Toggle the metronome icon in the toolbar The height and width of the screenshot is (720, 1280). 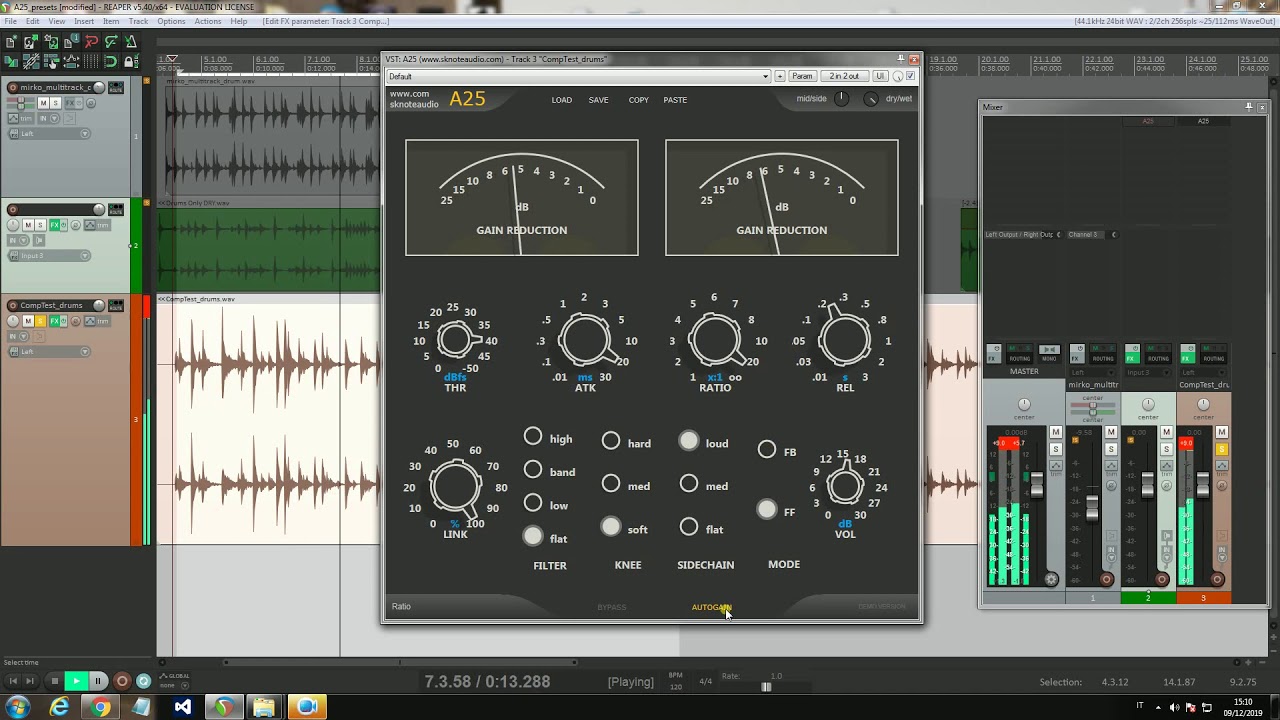click(131, 42)
